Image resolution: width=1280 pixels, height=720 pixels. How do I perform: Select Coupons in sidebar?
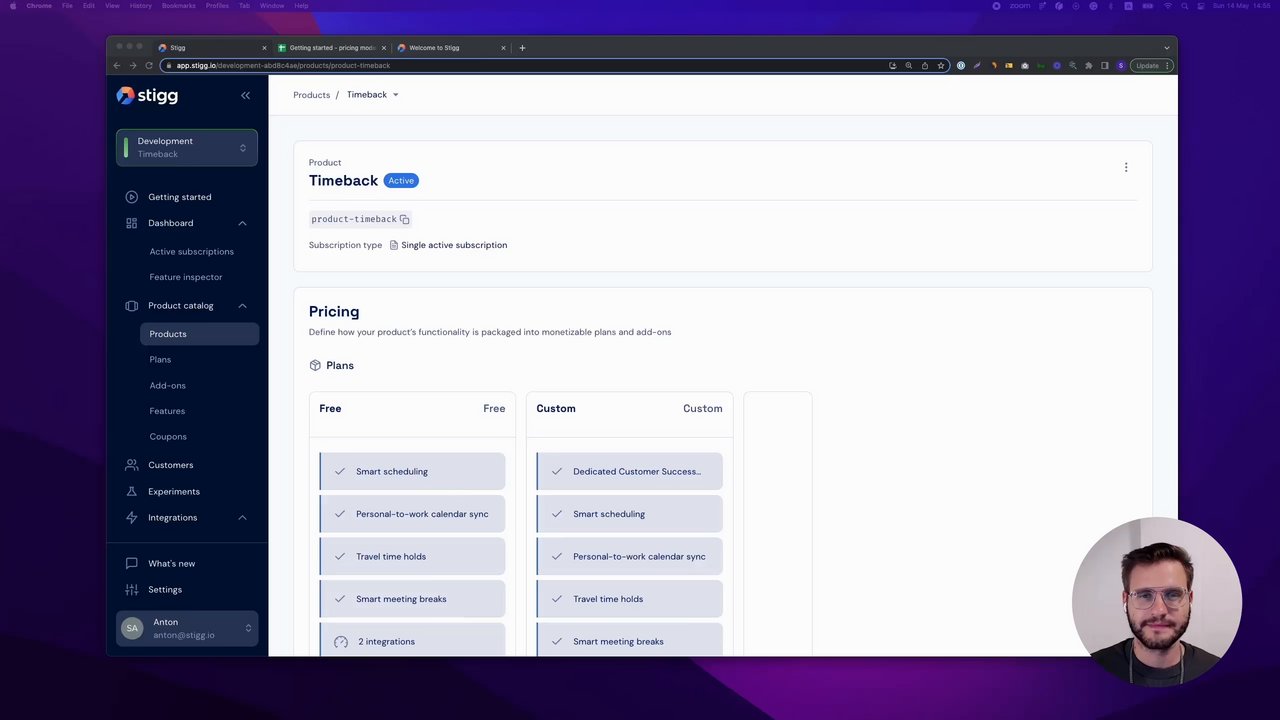coord(168,437)
